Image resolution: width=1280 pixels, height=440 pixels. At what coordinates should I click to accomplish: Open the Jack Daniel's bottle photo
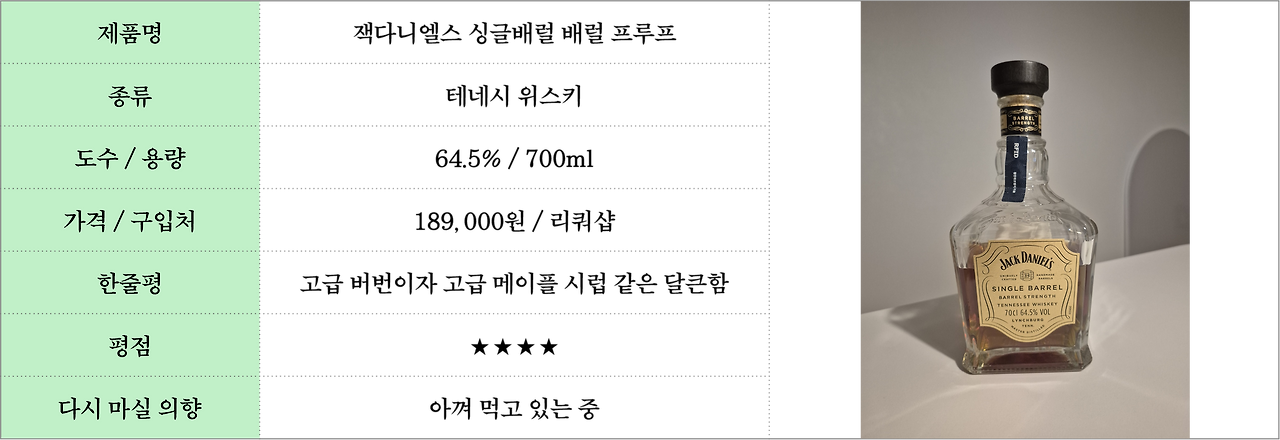click(x=1025, y=220)
